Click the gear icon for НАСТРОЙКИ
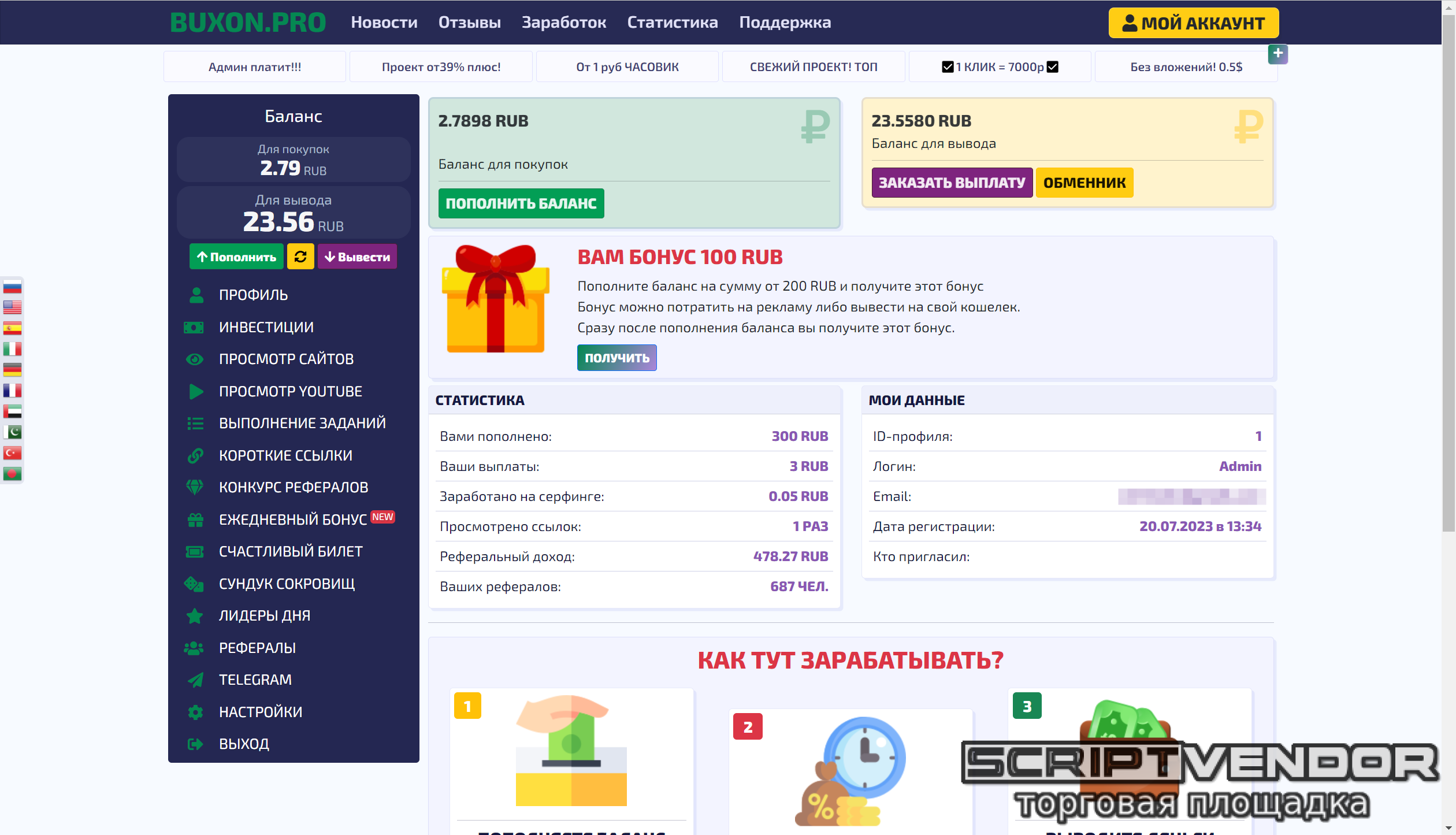 coord(195,712)
